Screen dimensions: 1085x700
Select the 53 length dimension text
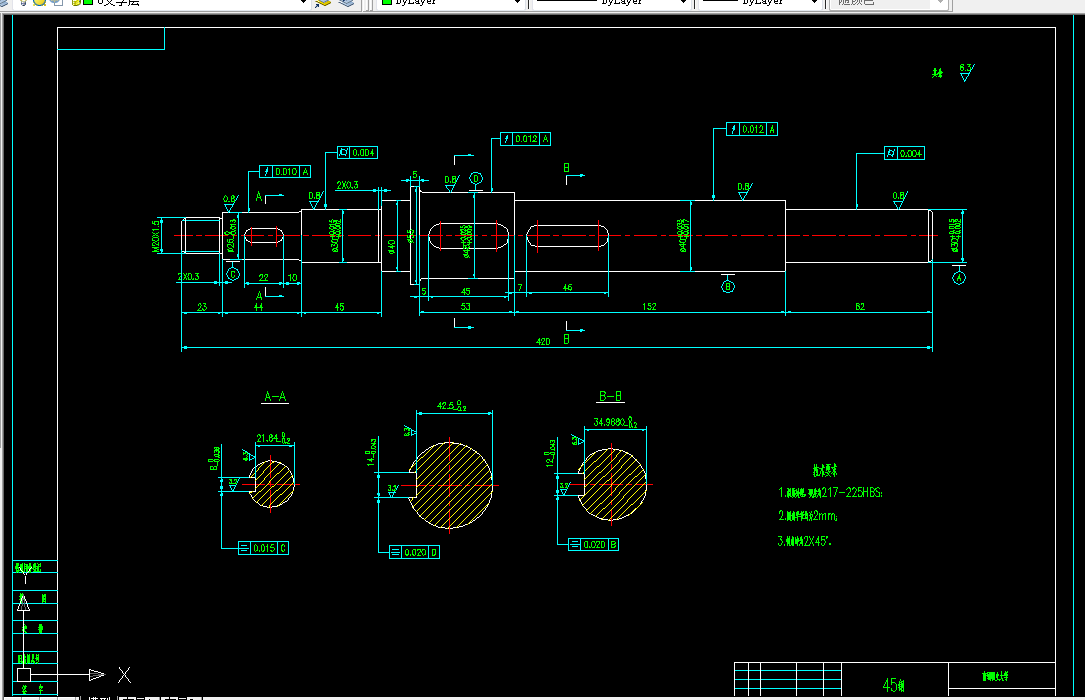click(x=466, y=306)
